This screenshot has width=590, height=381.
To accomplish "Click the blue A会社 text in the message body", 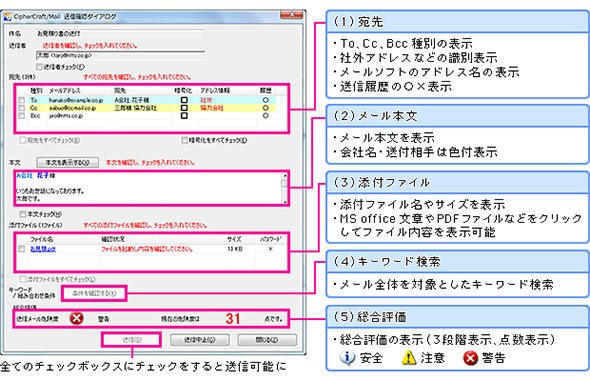I will 24,175.
